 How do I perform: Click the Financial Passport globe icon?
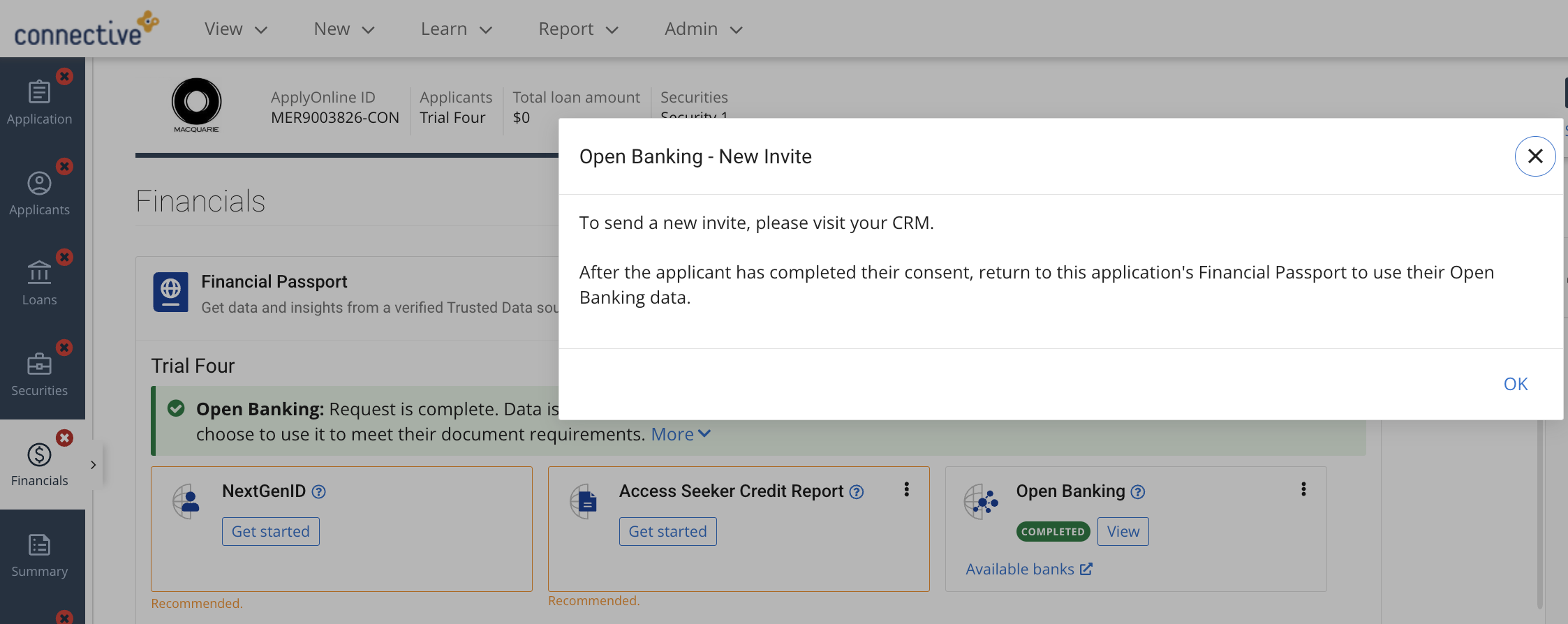[x=170, y=292]
